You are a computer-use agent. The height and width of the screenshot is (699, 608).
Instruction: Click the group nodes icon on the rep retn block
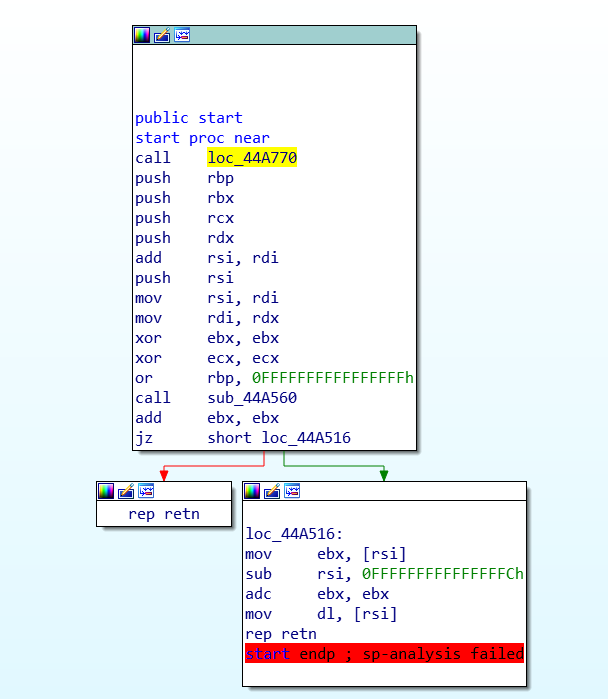pos(146,491)
